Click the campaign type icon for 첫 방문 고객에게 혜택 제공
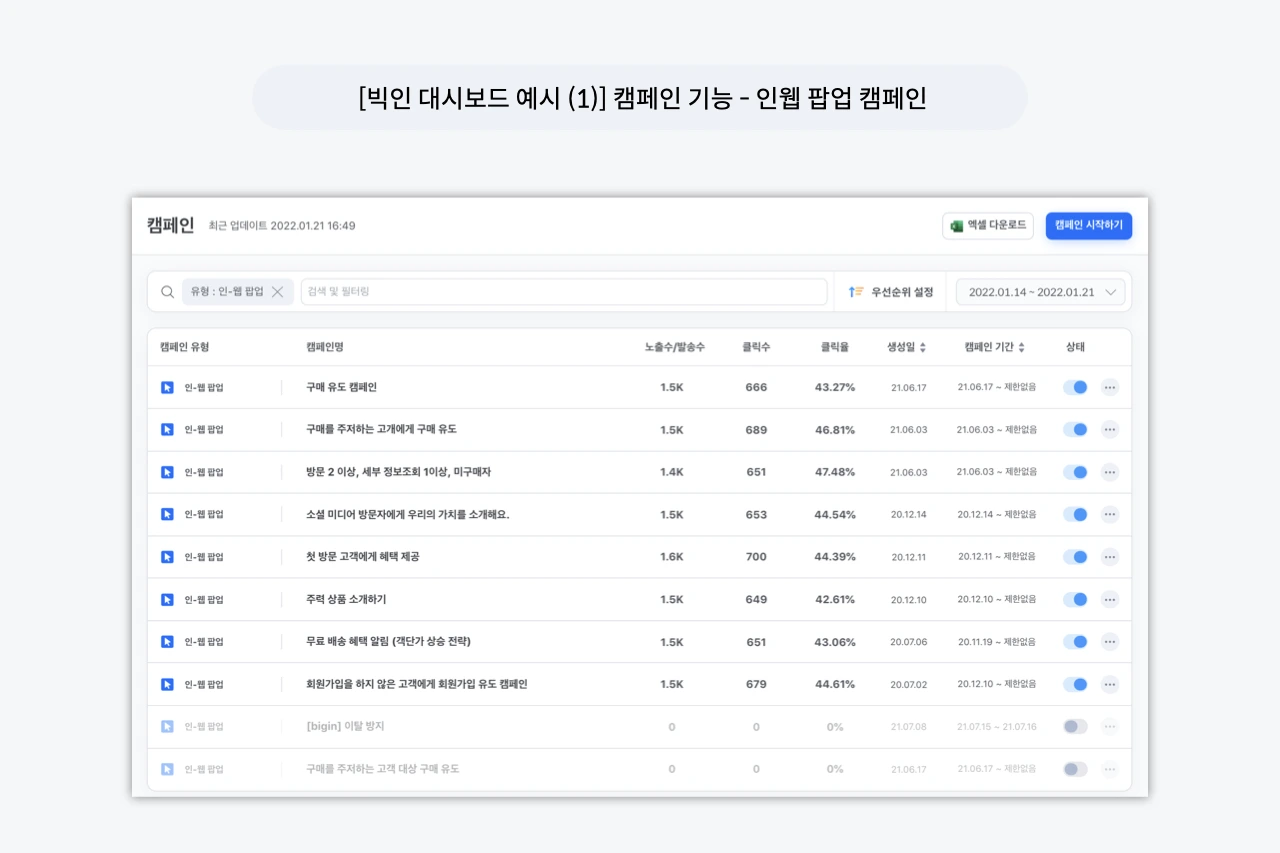 (167, 557)
